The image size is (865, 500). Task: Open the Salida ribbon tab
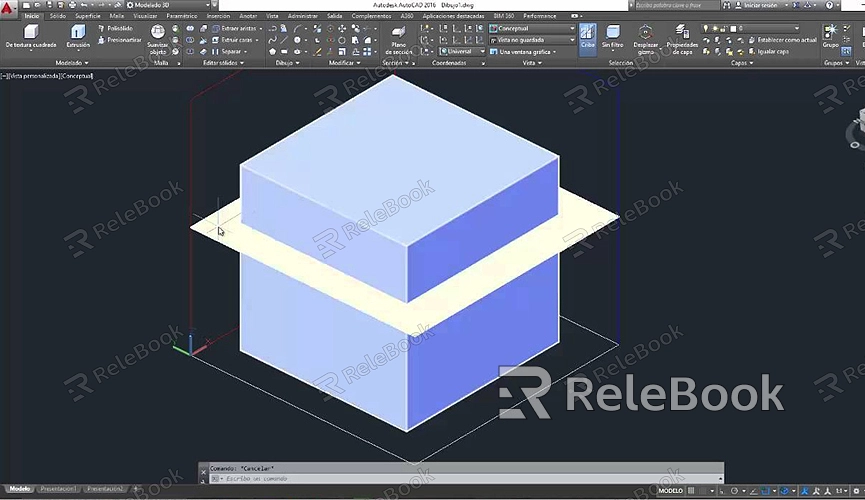click(334, 16)
